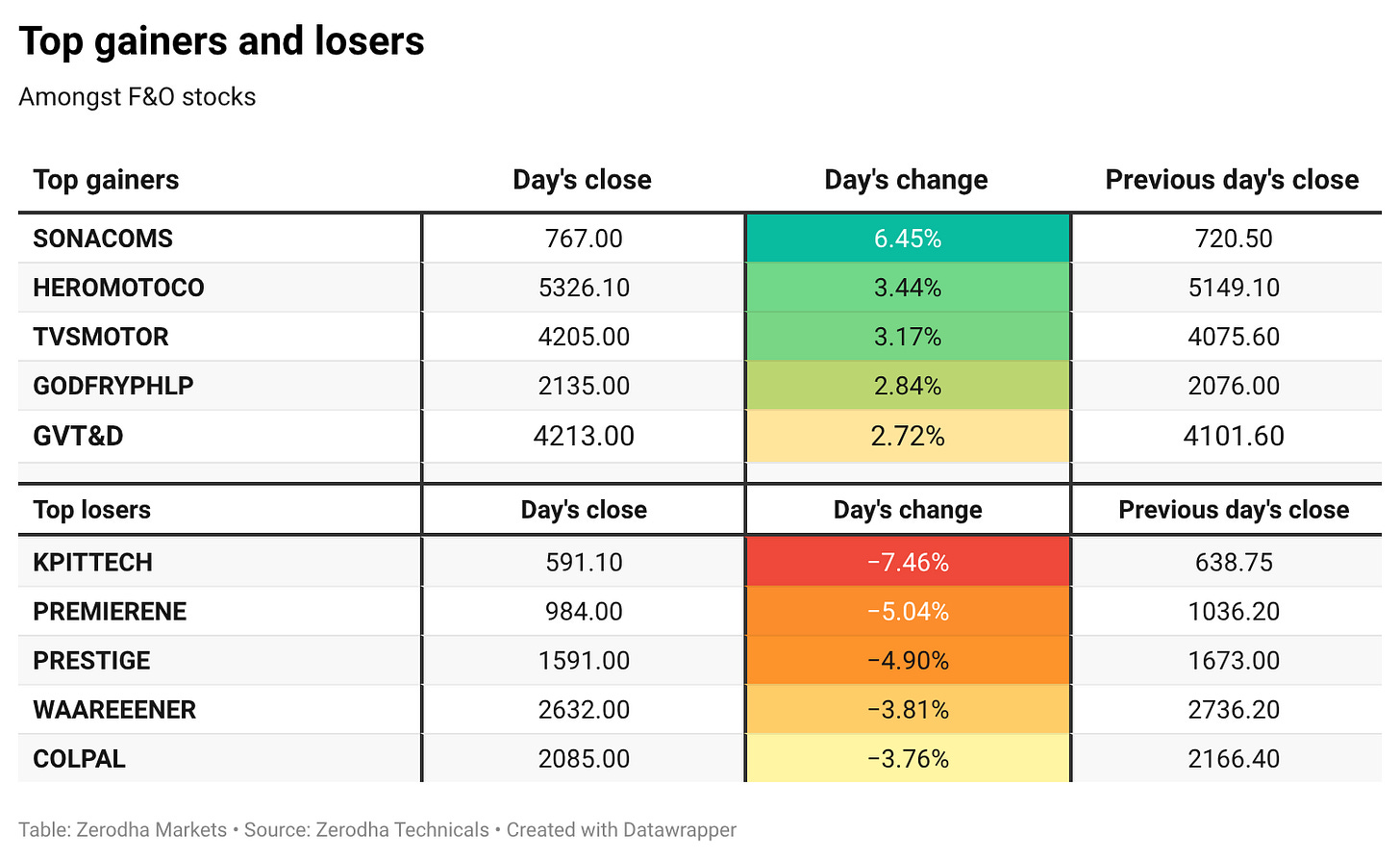Select the KPITTECH −7.46% red cell
Image resolution: width=1400 pixels, height=860 pixels.
(908, 562)
